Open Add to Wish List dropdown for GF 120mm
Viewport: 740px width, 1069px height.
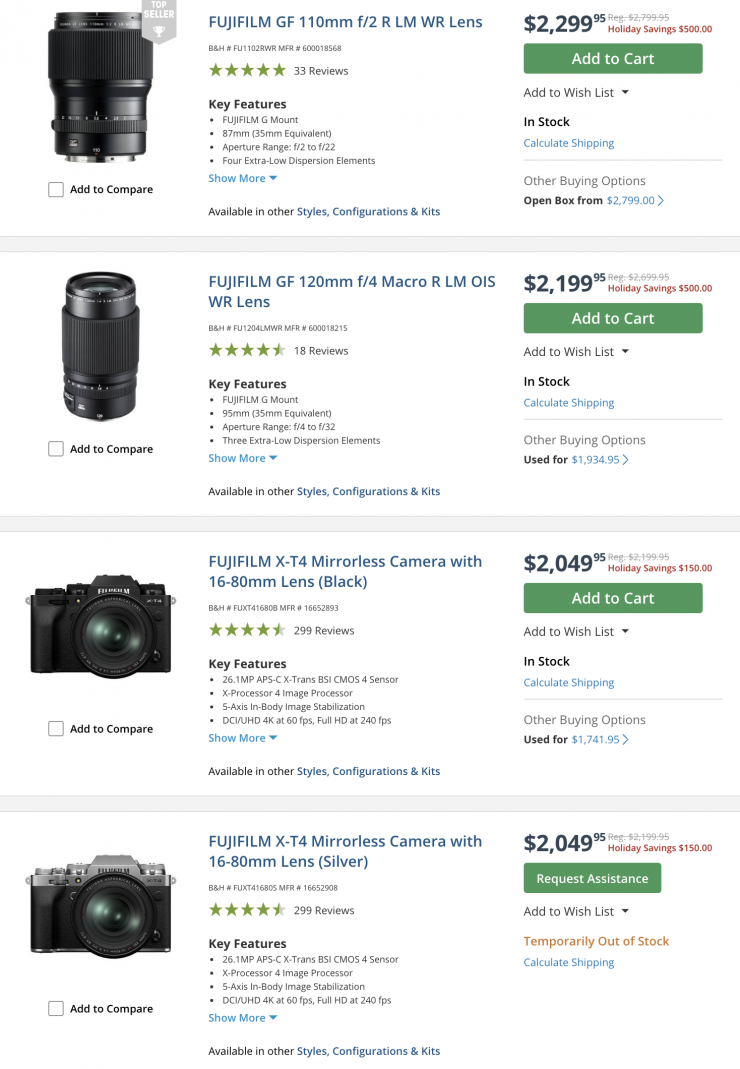[576, 352]
